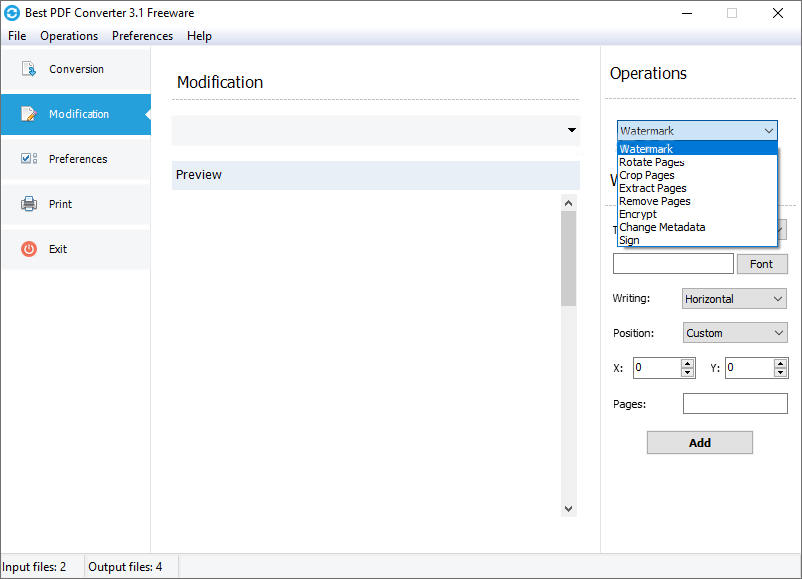Open the File menu

click(17, 36)
